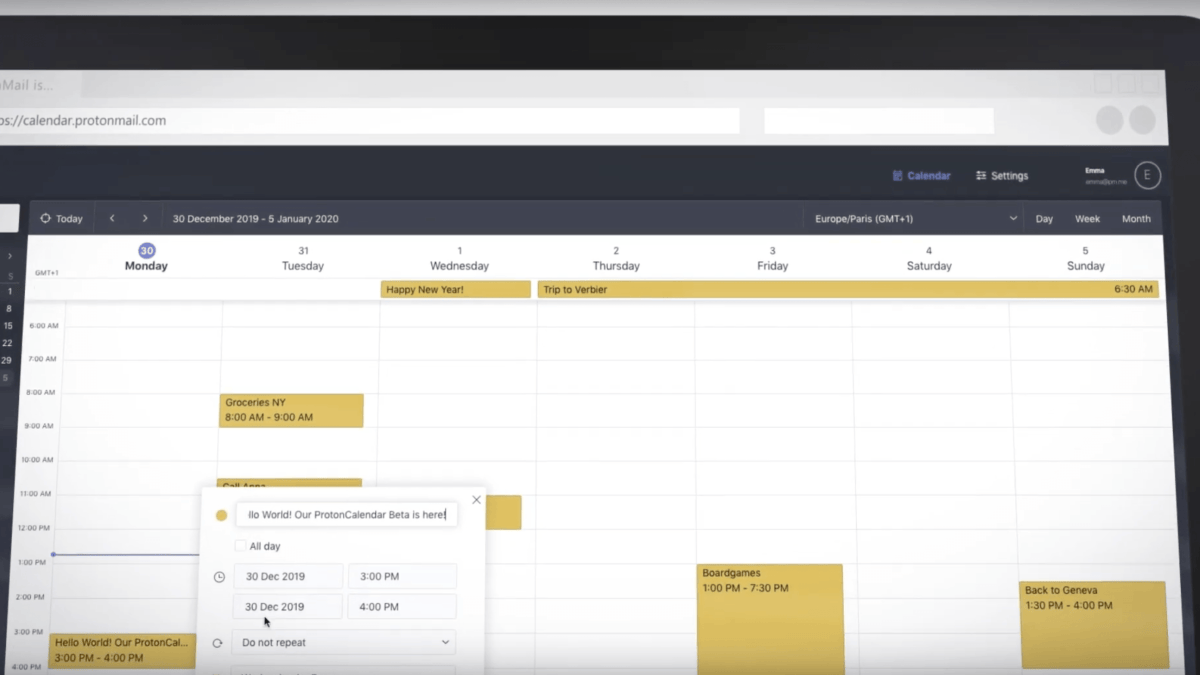The image size is (1200, 675).
Task: Switch to Day view
Action: [x=1044, y=219]
